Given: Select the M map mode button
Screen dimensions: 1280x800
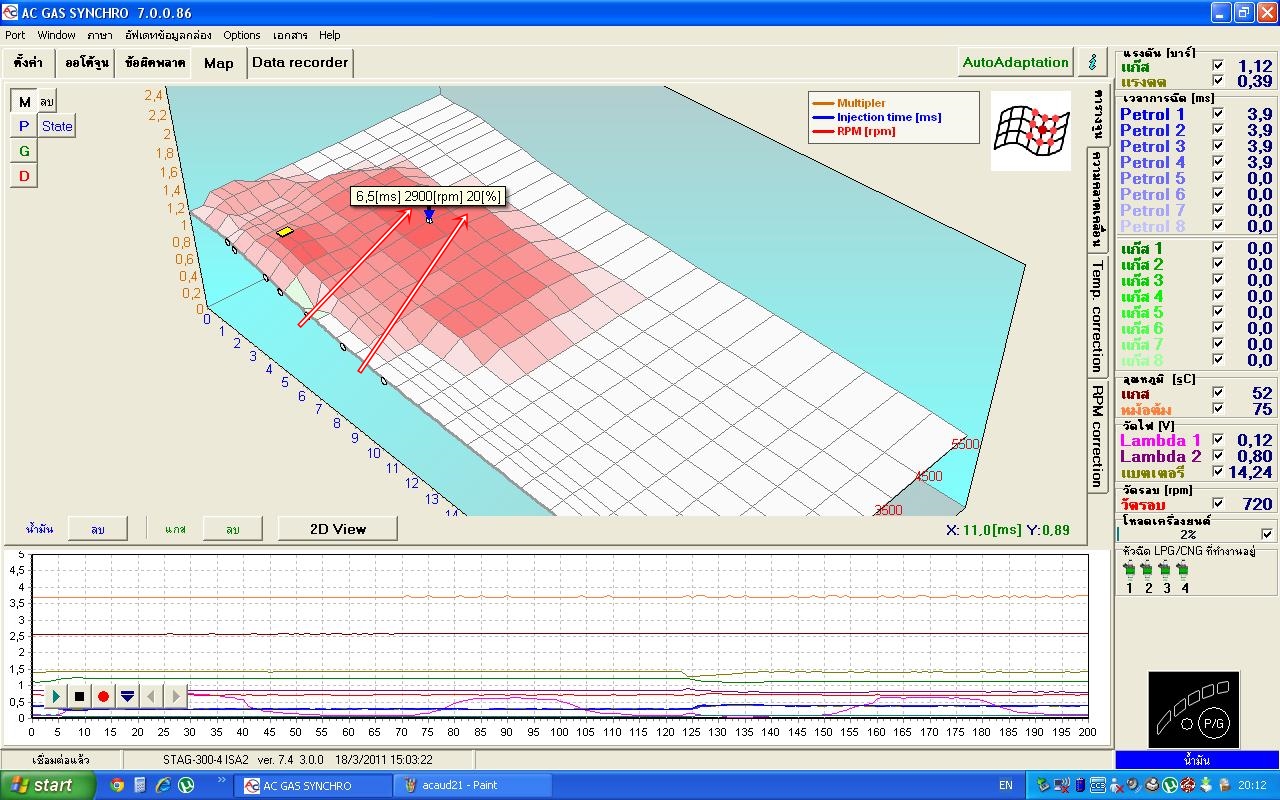Looking at the screenshot, I should tap(24, 102).
